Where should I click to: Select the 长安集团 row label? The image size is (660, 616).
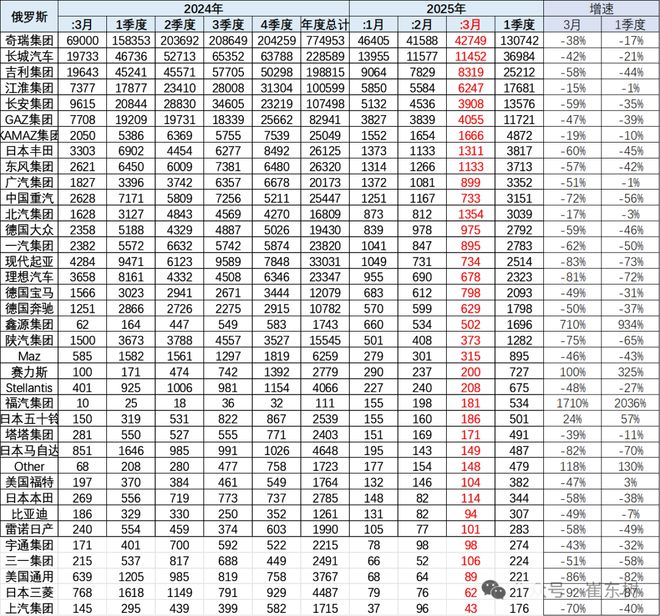point(29,104)
